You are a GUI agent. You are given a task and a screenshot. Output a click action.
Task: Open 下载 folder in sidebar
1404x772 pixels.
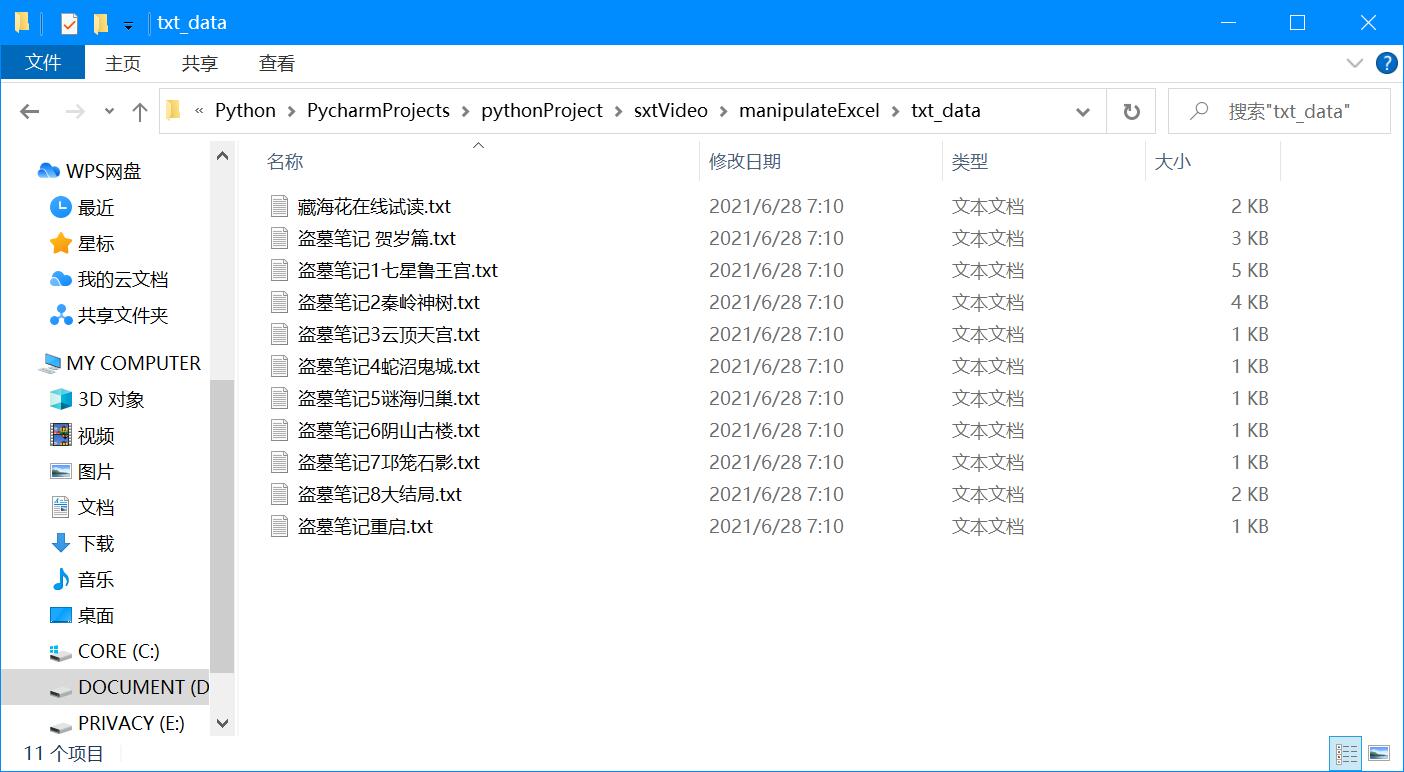coord(96,543)
